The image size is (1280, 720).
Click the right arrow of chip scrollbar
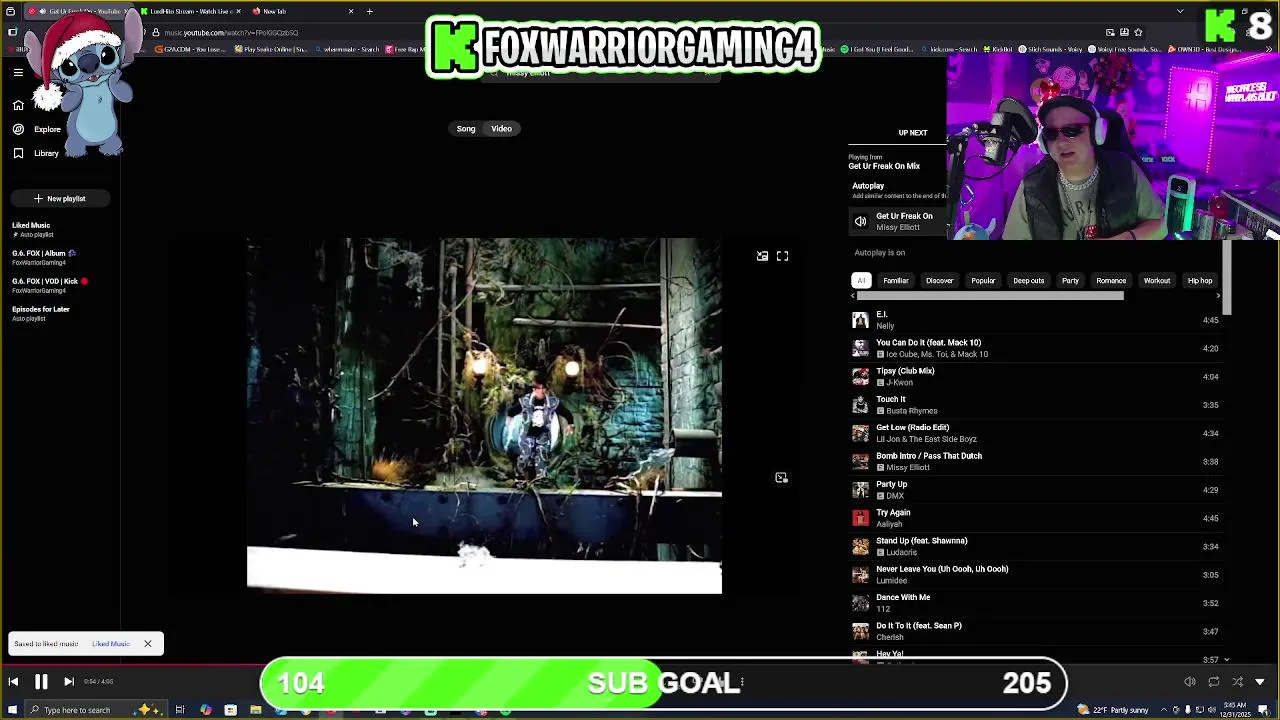pyautogui.click(x=1217, y=296)
